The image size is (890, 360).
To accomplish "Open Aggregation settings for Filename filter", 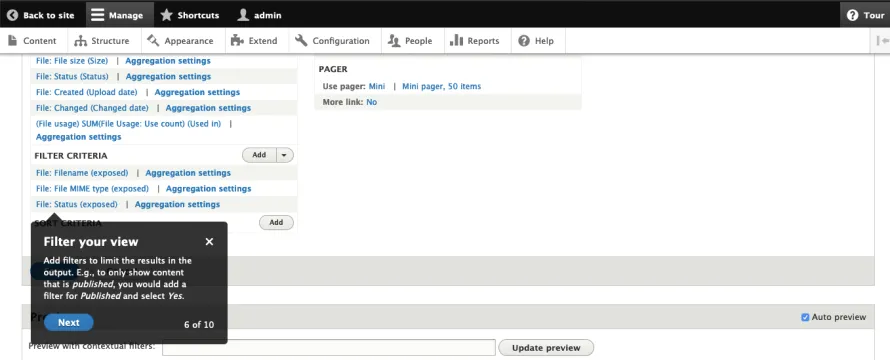I will point(188,173).
